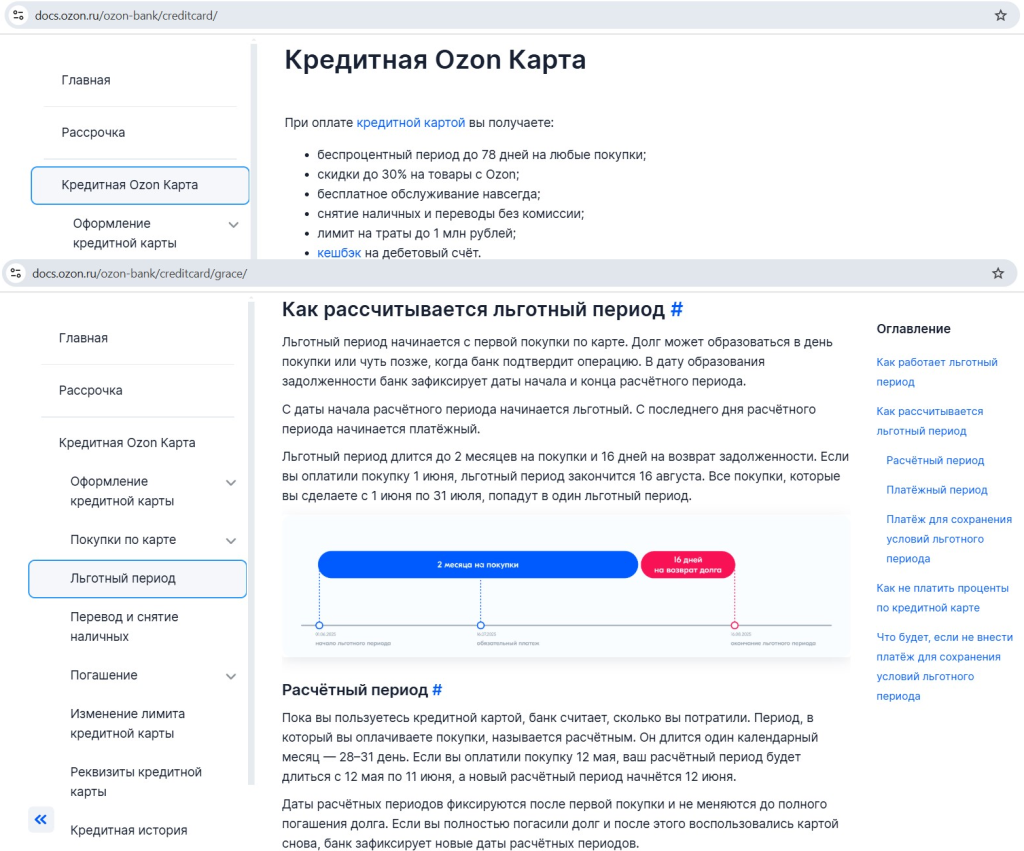The height and width of the screenshot is (851, 1024).
Task: Expand the "Оформление кредитной карты" section
Action: 232,481
